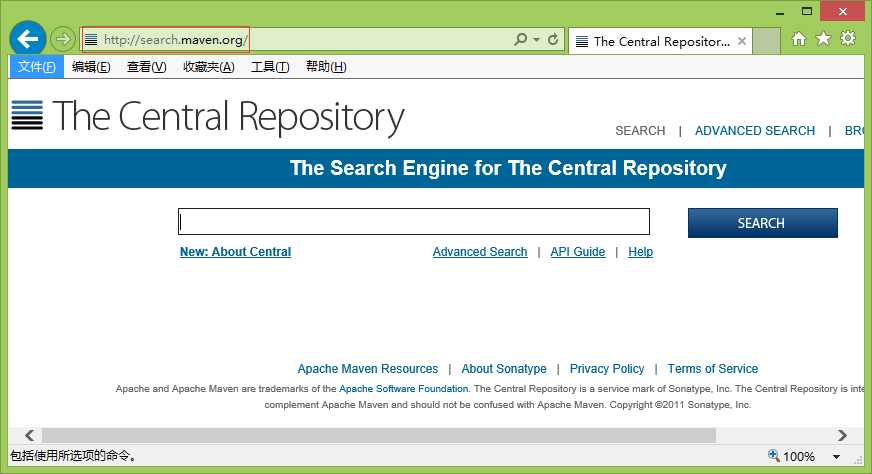Open the Advanced Search link below search box

click(480, 252)
